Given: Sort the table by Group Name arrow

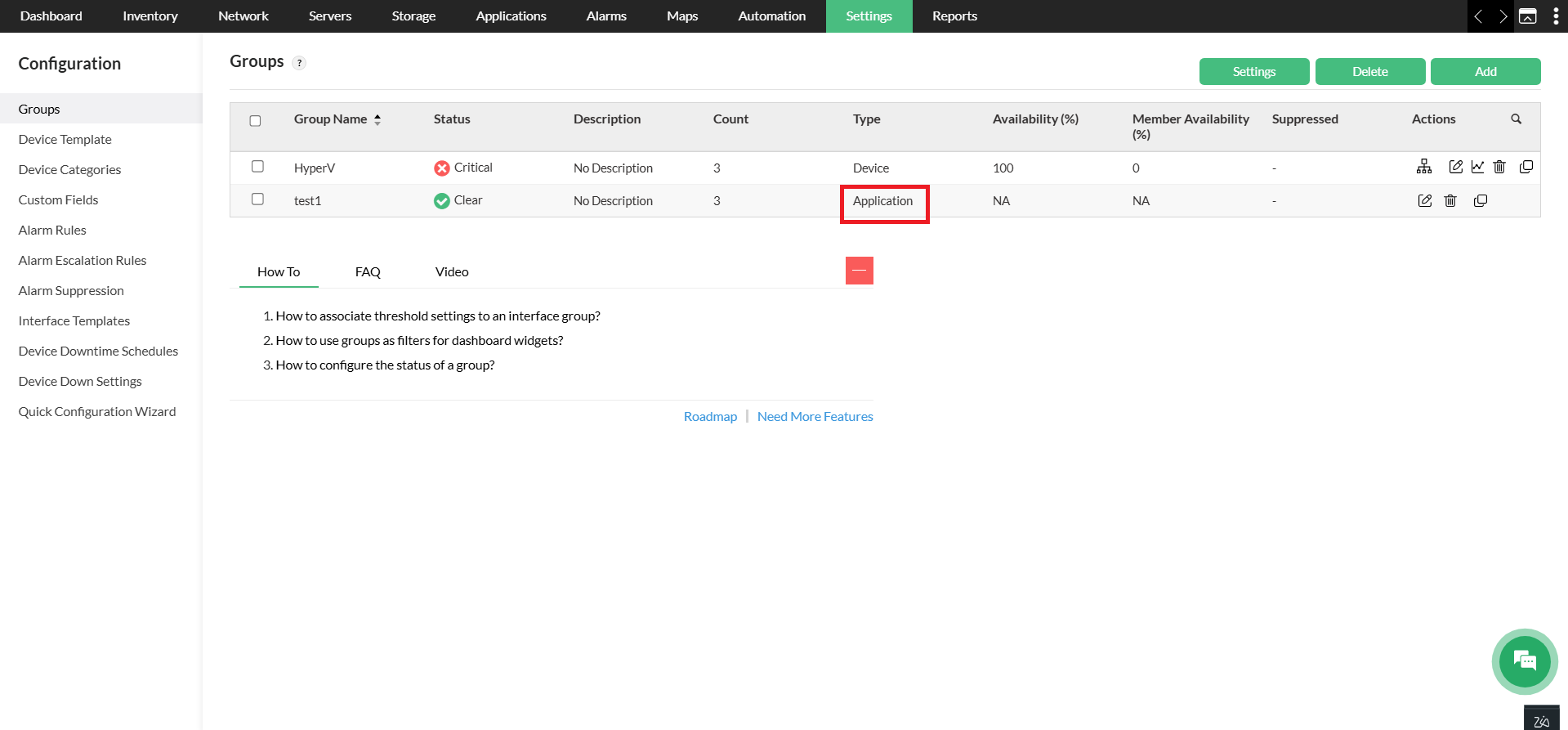Looking at the screenshot, I should pyautogui.click(x=377, y=119).
